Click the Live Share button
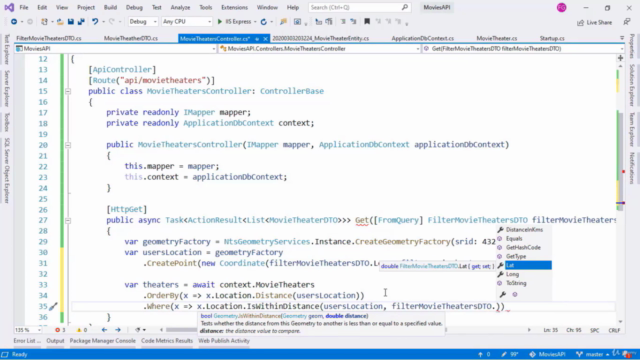640x360 pixels. click(594, 22)
